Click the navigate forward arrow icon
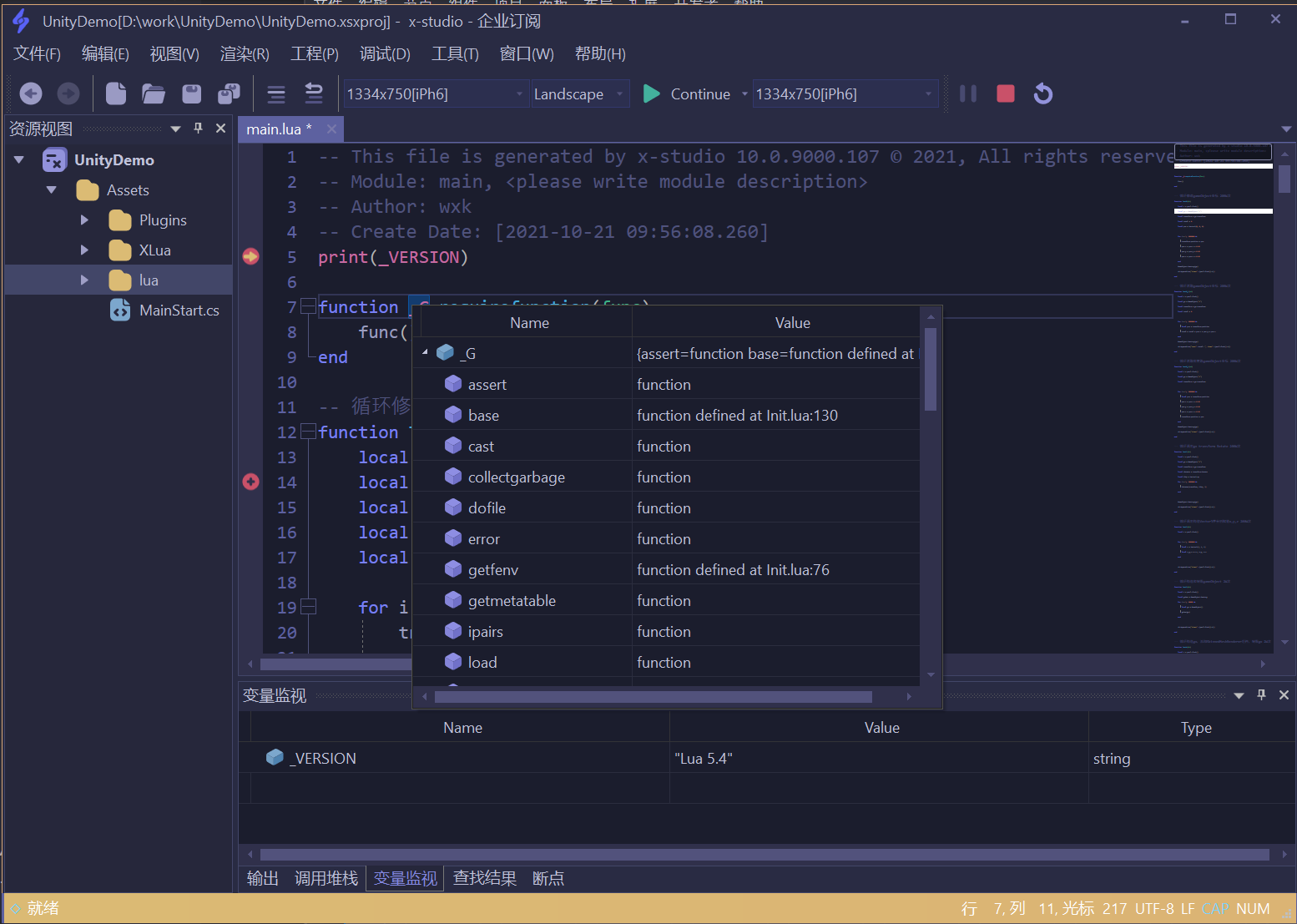The width and height of the screenshot is (1297, 924). point(68,93)
